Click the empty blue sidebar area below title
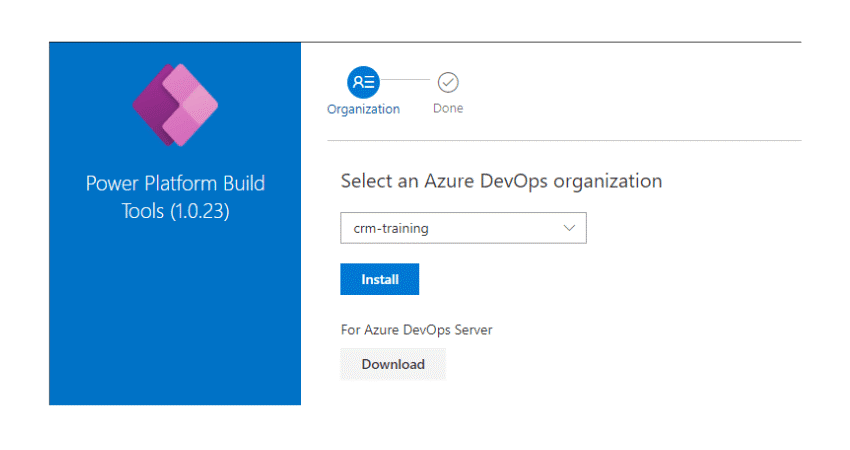The height and width of the screenshot is (450, 850). (x=175, y=320)
